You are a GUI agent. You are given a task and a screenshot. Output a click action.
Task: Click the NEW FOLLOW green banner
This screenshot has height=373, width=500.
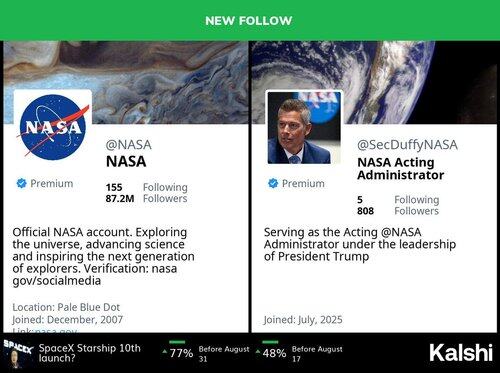(249, 20)
